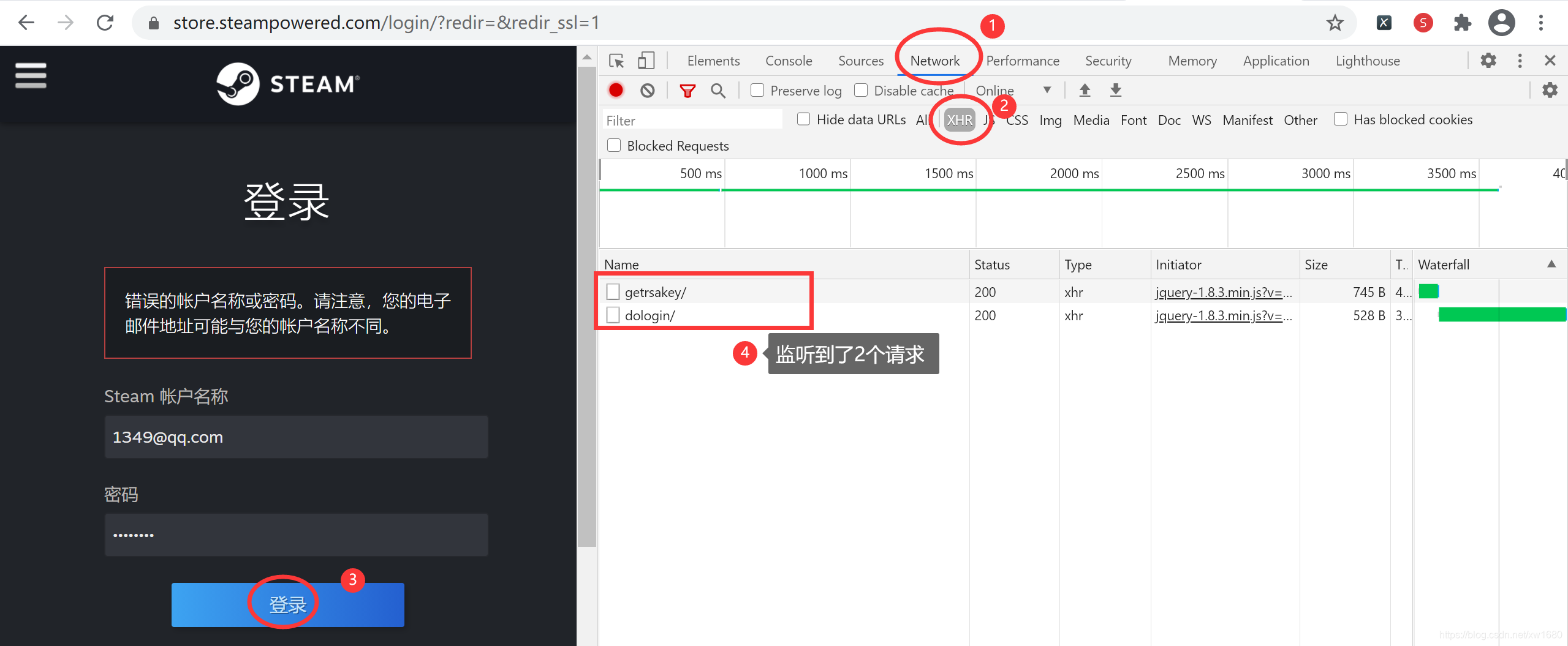Switch to the Elements tab
The width and height of the screenshot is (1568, 646).
[713, 61]
